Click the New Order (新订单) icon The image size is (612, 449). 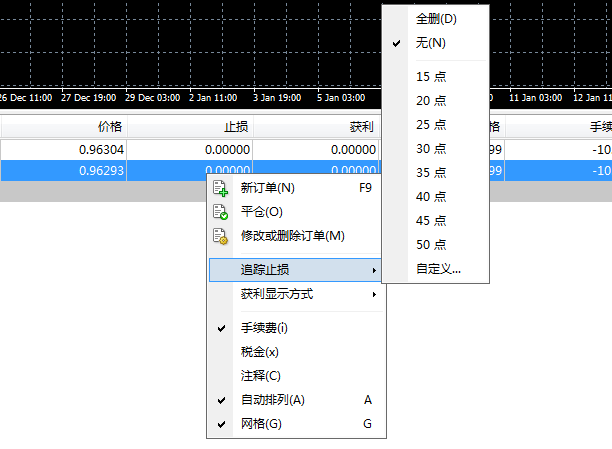pos(221,188)
